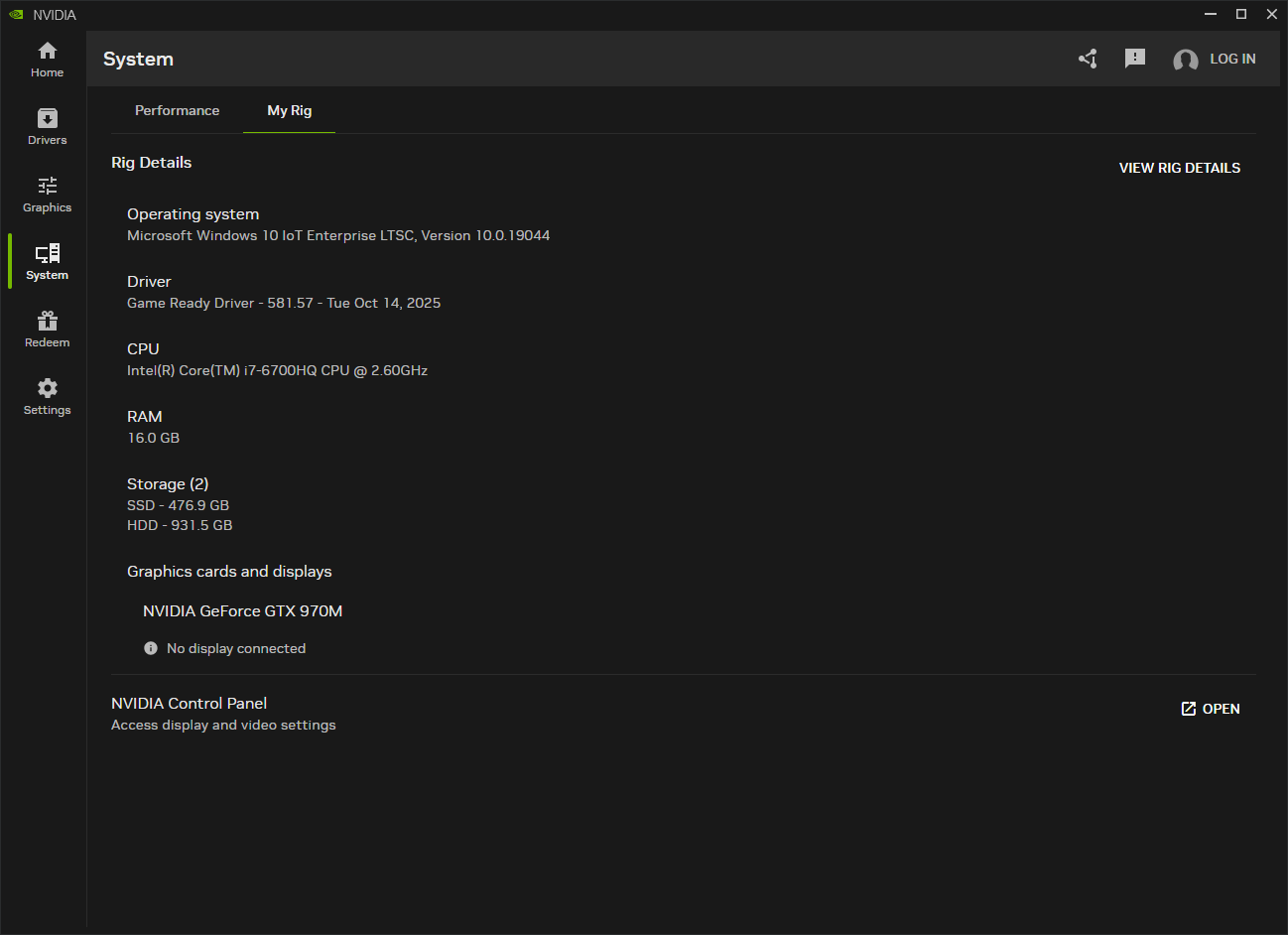Click the HDD - 931.5 GB entry

tap(180, 525)
